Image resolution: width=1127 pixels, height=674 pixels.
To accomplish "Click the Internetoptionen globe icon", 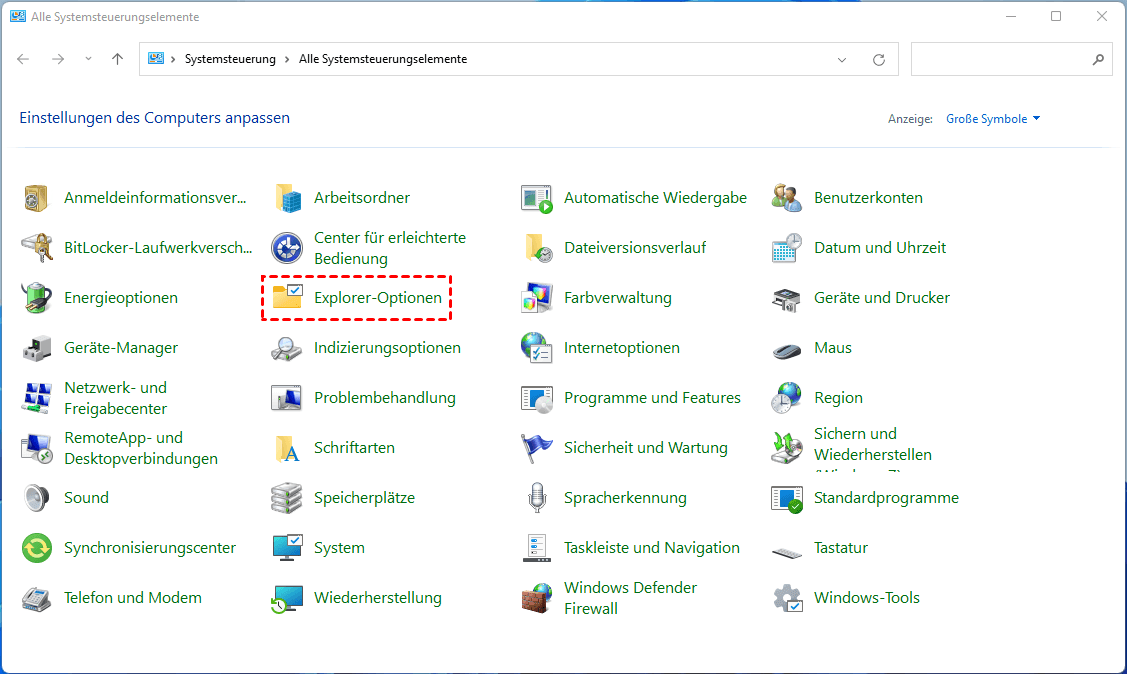I will pos(537,348).
